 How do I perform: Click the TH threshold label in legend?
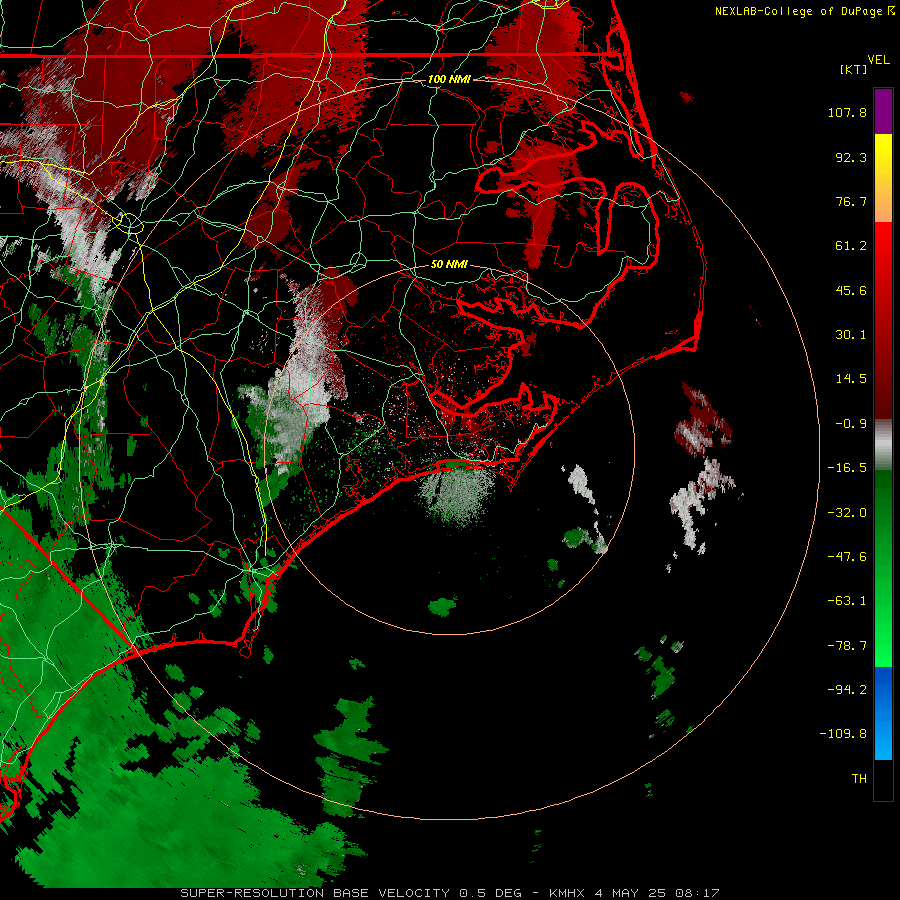coord(859,779)
